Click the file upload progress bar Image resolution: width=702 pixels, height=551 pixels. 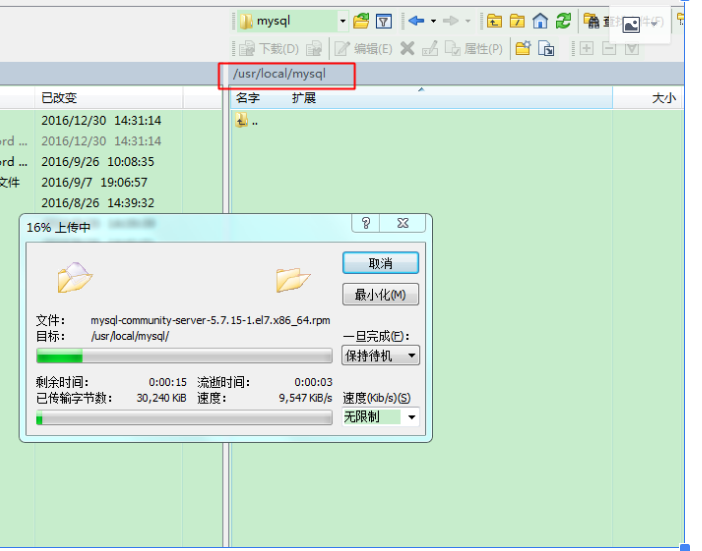click(184, 356)
